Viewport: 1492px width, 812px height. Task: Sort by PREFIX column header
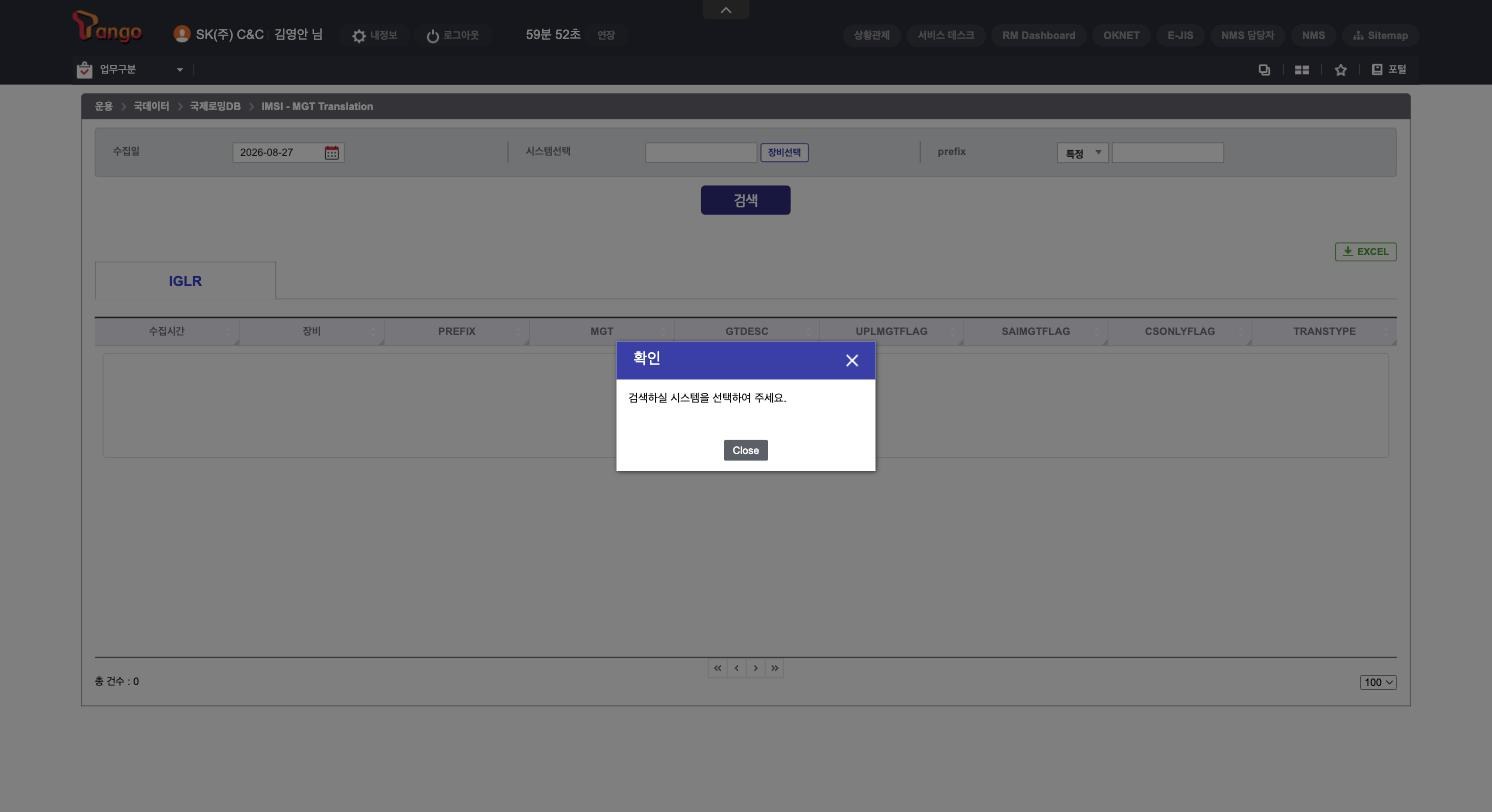(x=457, y=331)
